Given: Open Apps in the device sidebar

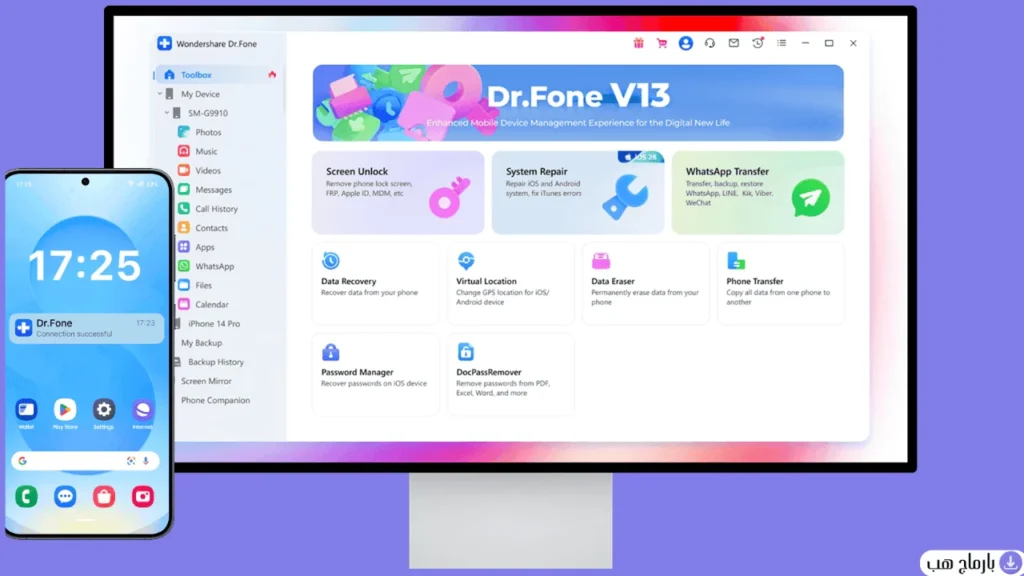Looking at the screenshot, I should tap(204, 247).
